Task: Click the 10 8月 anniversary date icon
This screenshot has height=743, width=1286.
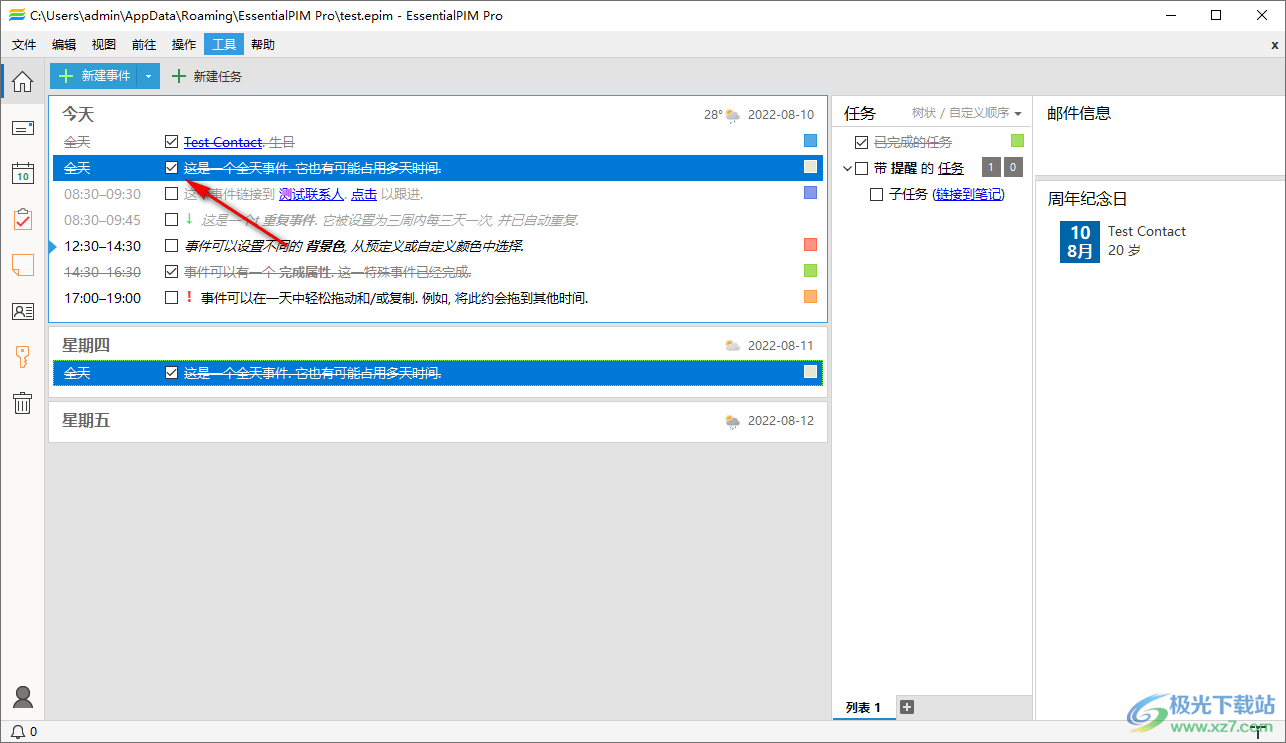Action: coord(1080,241)
